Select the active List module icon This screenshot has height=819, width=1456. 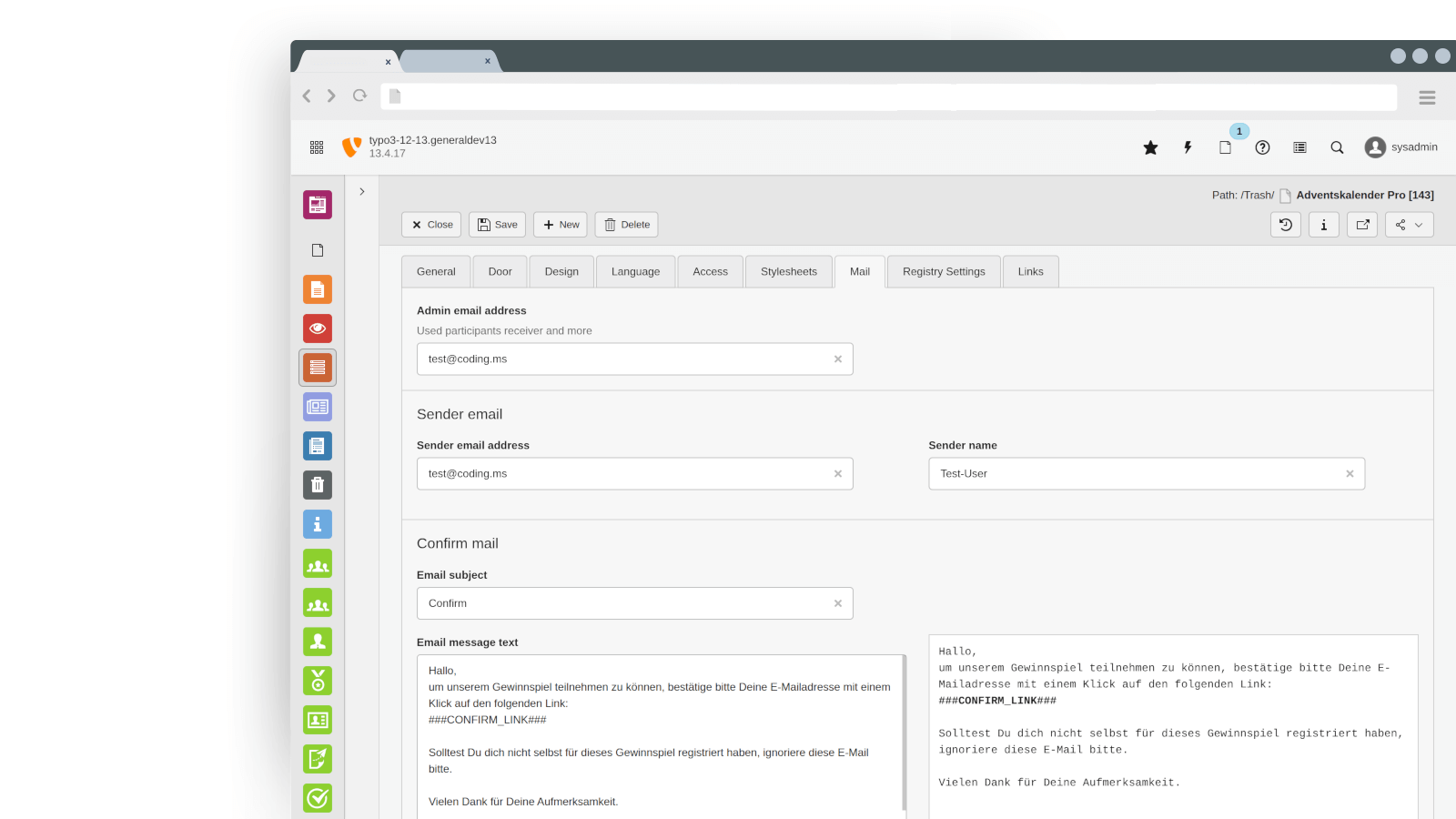318,368
